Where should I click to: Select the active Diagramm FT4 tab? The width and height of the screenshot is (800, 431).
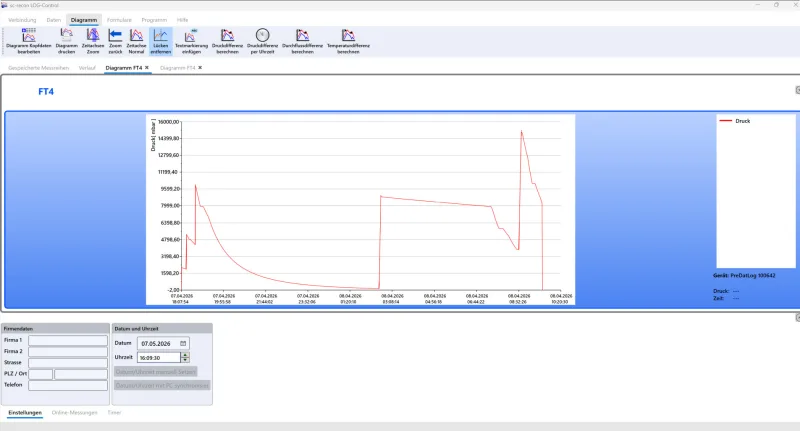pos(123,68)
